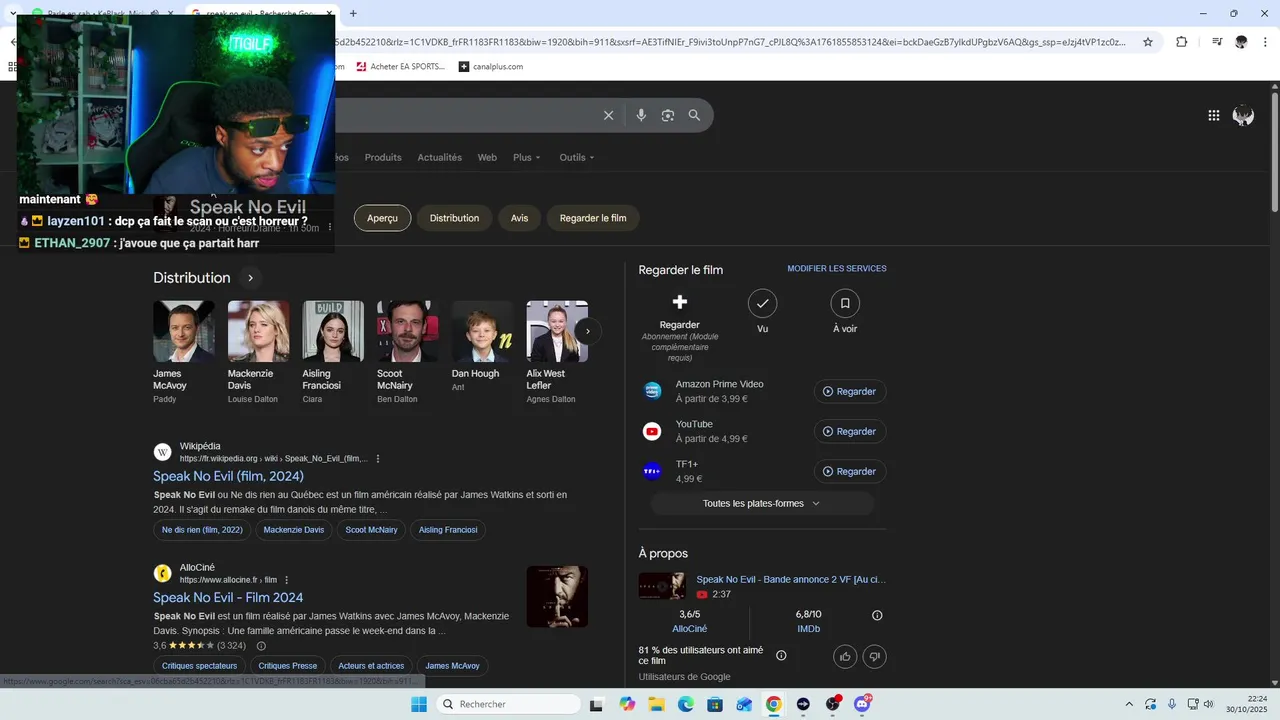Click the magnifier search submit icon
1280x720 pixels.
point(694,115)
